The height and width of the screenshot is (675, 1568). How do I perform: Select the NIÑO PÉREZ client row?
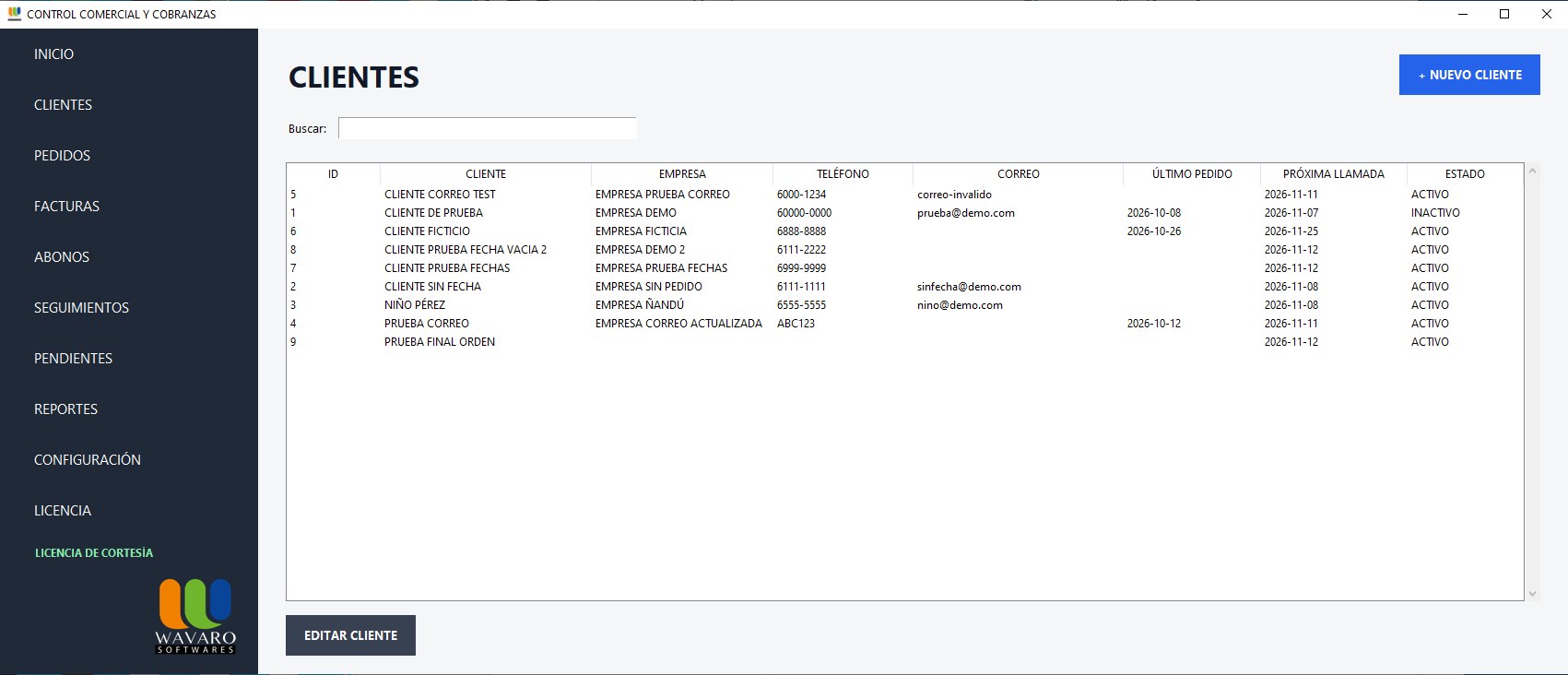[904, 305]
